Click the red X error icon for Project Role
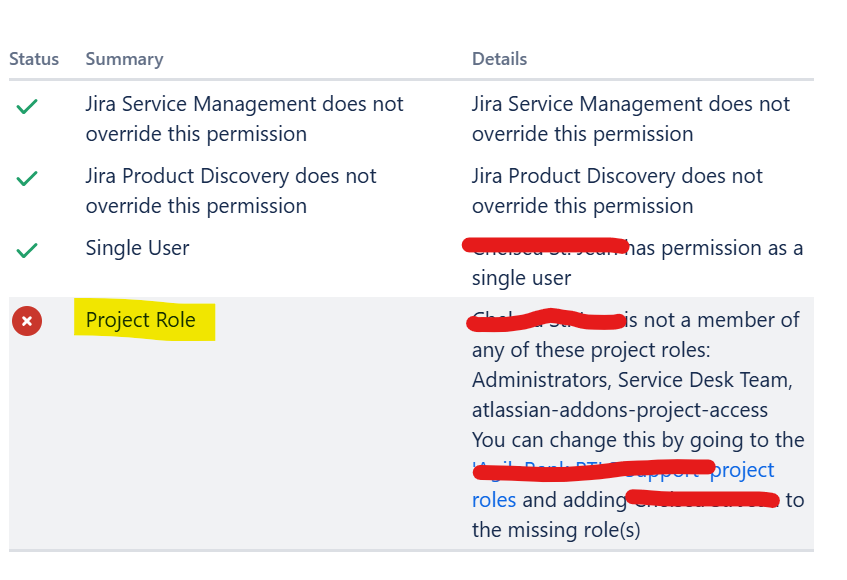This screenshot has width=847, height=580. tap(27, 321)
